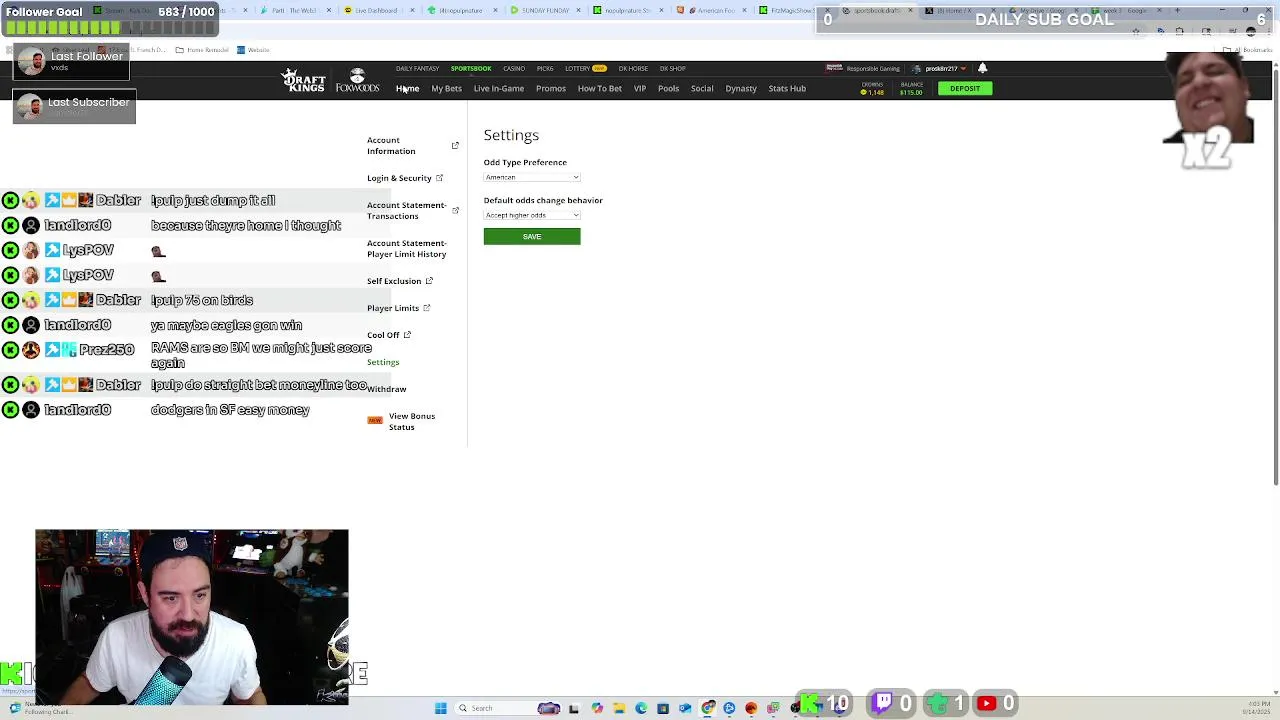This screenshot has height=720, width=1280.
Task: Open Account Statement-Transactions
Action: pyautogui.click(x=406, y=210)
